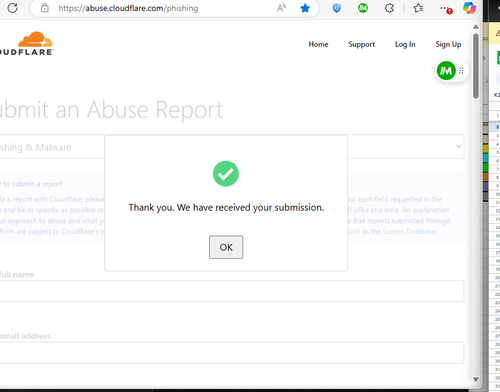
Task: Click the email address input field
Action: point(232,353)
